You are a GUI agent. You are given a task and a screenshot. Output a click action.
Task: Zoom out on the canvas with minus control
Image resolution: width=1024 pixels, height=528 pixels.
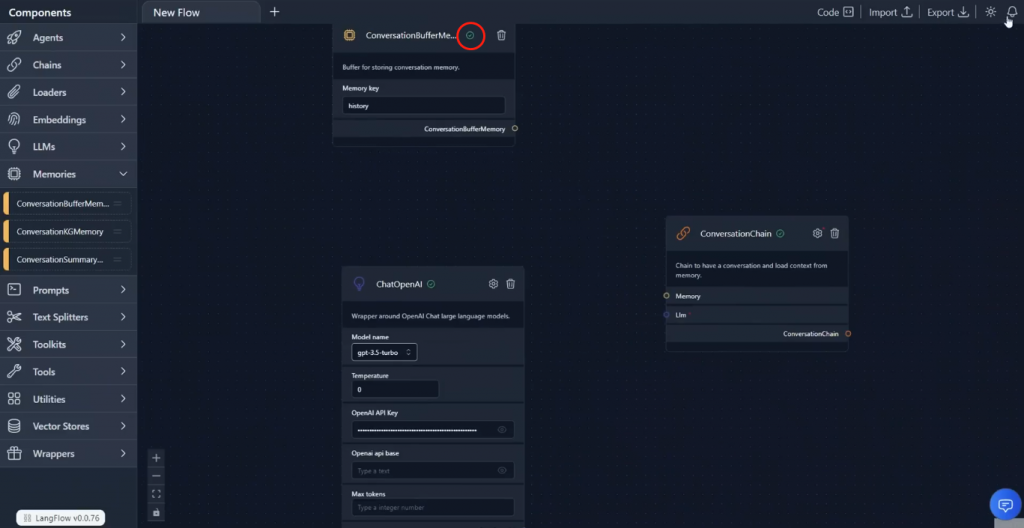tap(156, 476)
